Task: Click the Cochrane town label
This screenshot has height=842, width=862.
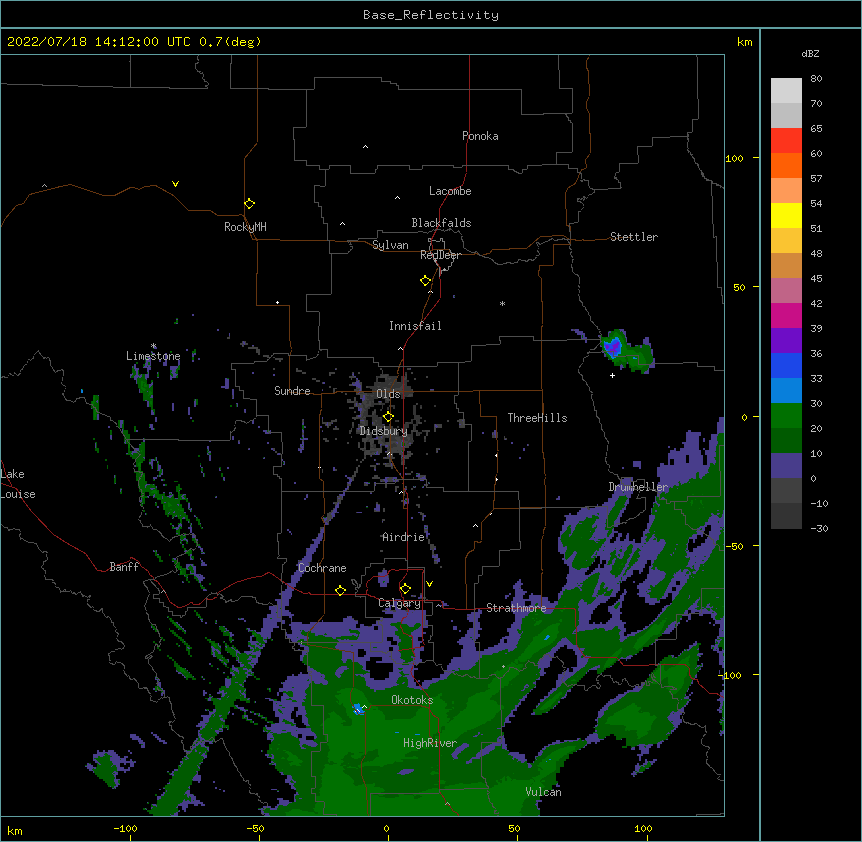Action: 322,568
